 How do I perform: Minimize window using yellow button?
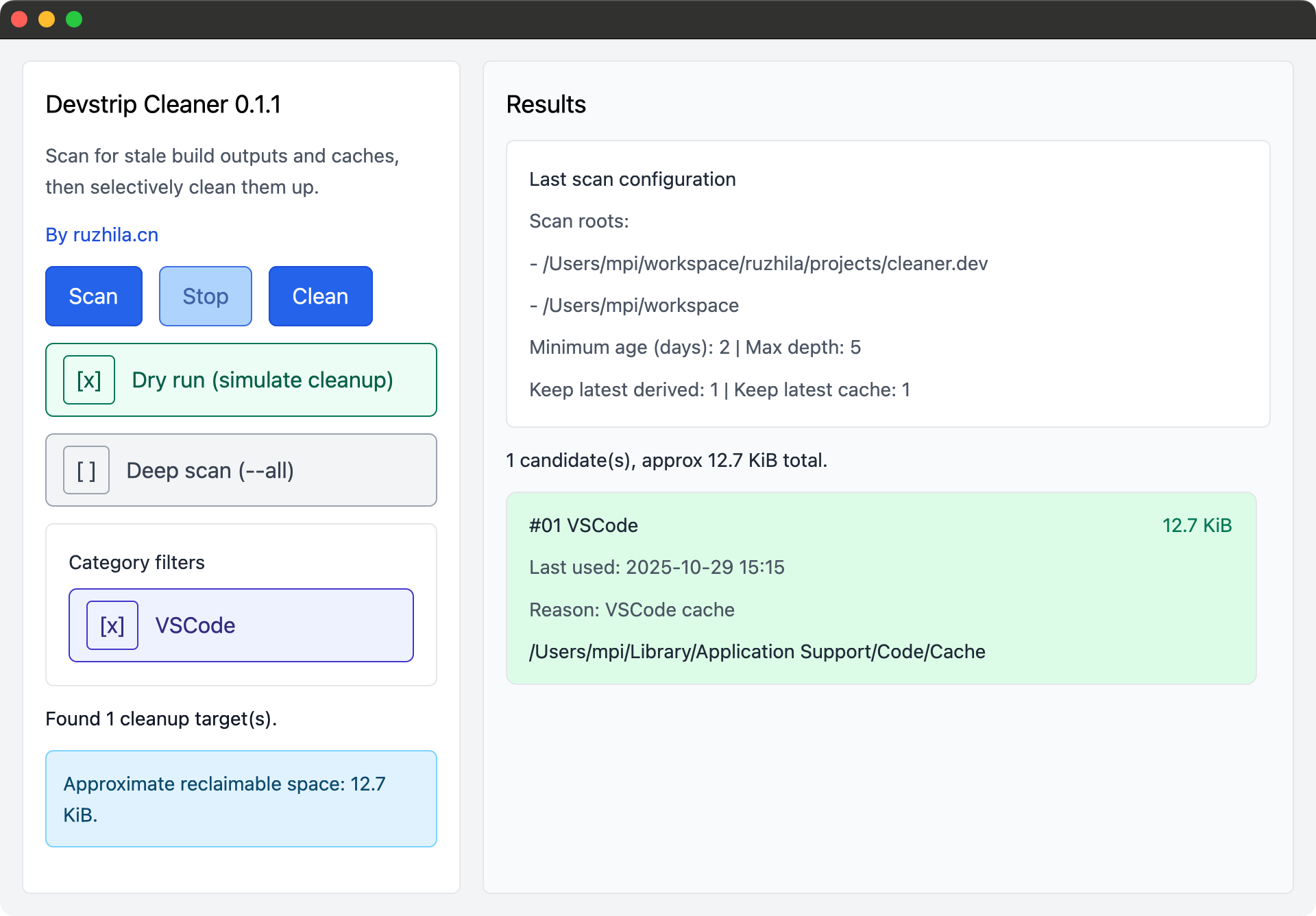point(47,19)
